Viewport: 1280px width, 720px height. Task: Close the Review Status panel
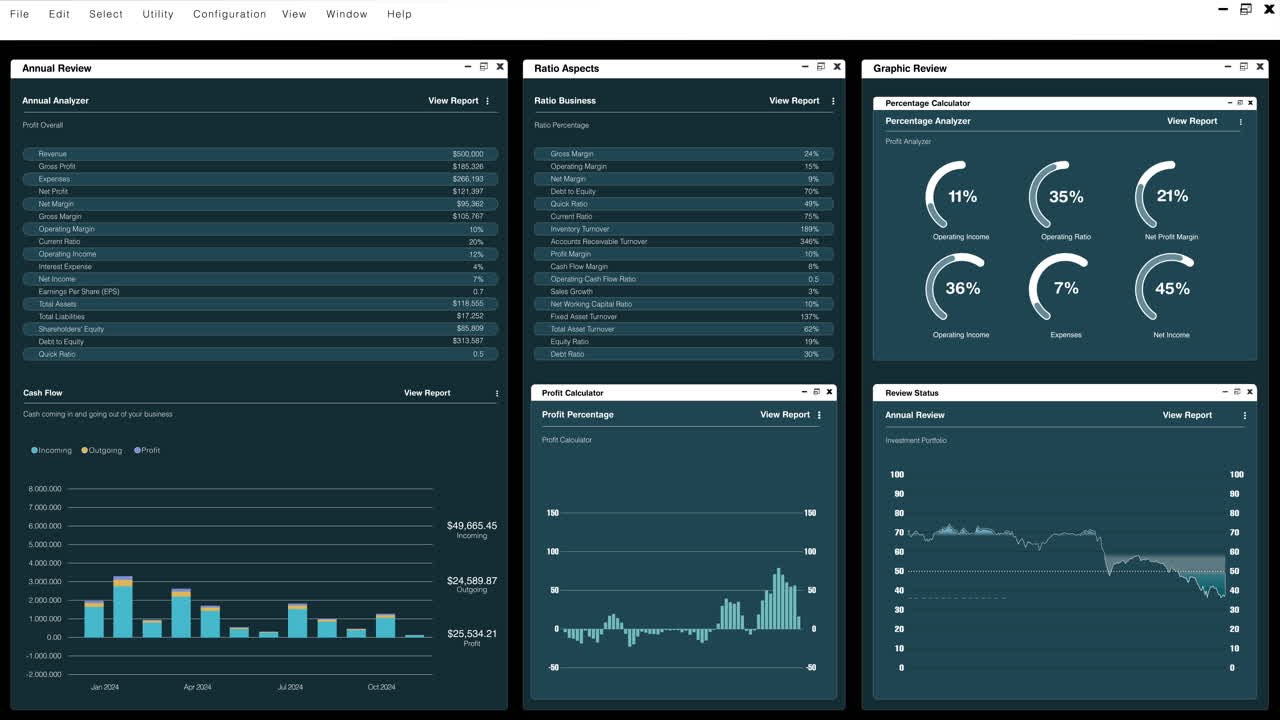coord(1250,392)
